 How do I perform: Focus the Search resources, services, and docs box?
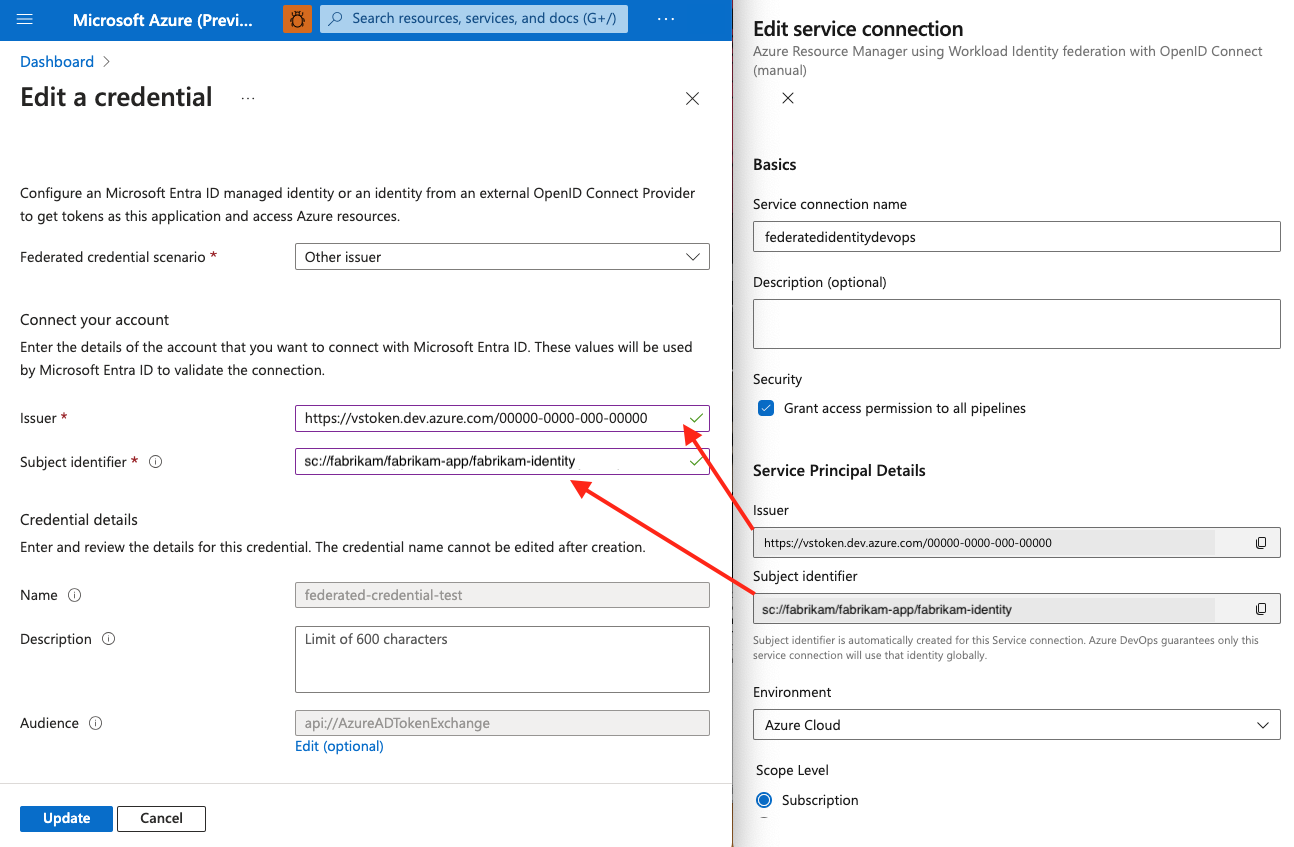pyautogui.click(x=474, y=18)
